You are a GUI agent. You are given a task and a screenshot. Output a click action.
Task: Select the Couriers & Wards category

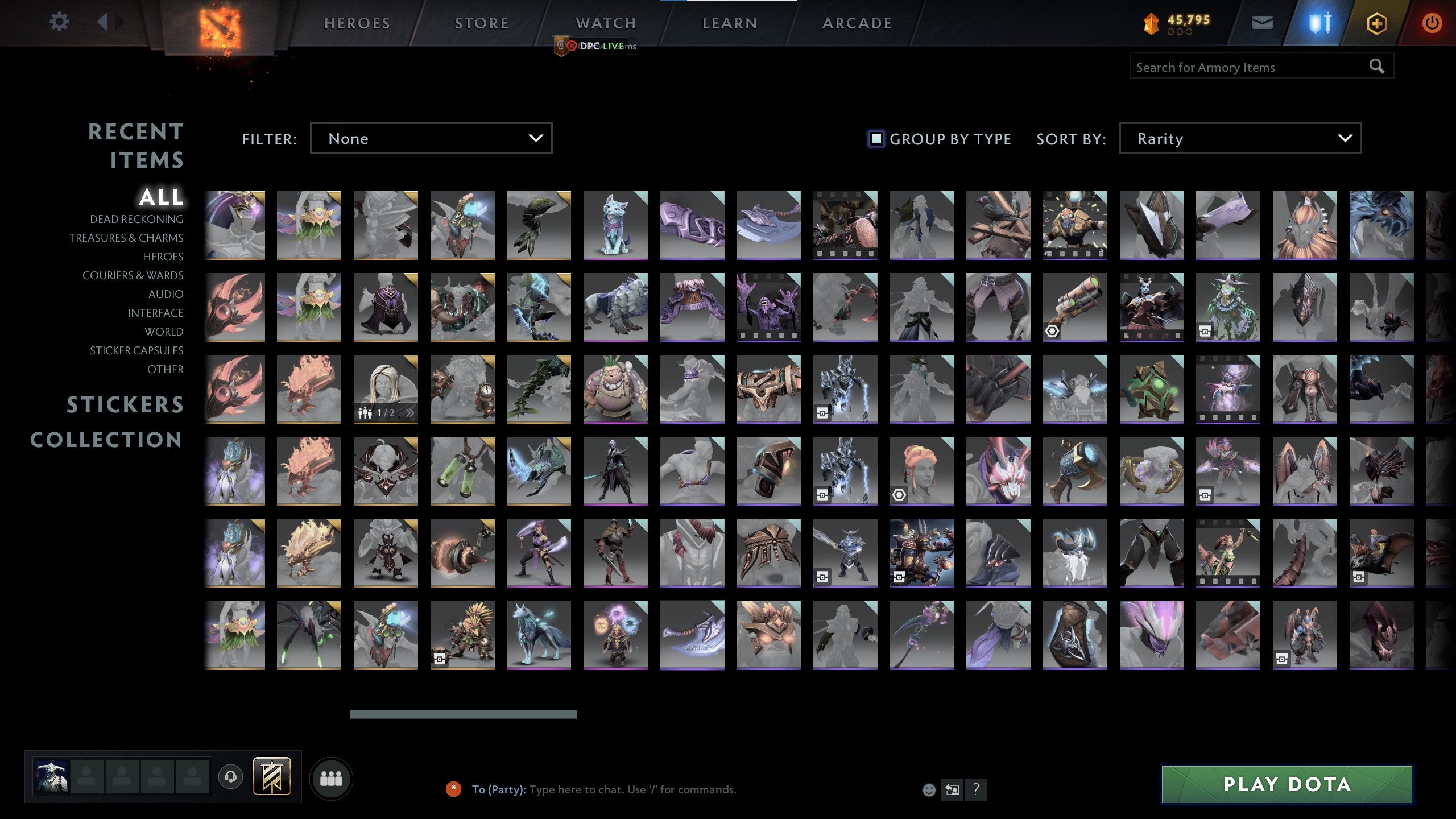pyautogui.click(x=134, y=275)
